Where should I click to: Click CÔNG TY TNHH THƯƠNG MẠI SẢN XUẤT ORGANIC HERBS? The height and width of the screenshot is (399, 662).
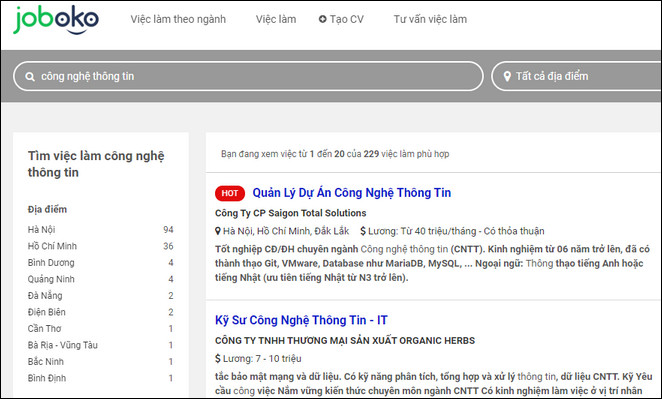345,341
